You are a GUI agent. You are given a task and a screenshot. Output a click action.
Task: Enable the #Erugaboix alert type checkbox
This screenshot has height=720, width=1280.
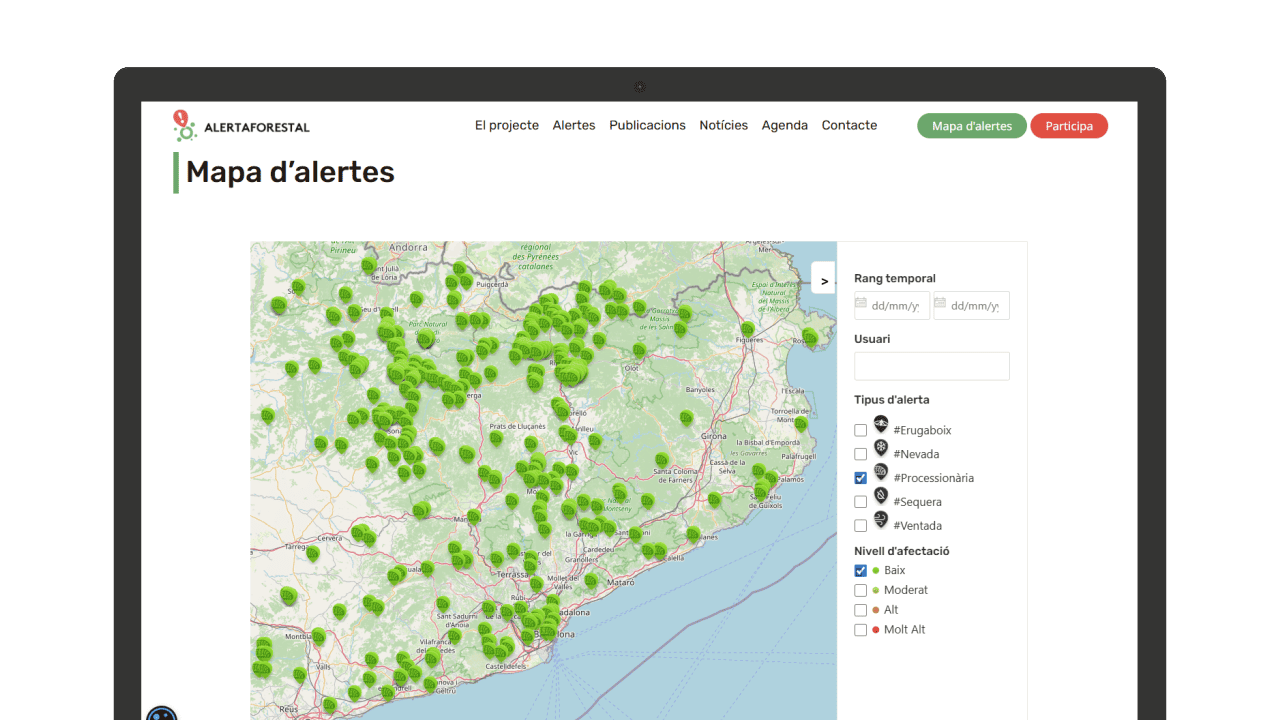coord(861,431)
